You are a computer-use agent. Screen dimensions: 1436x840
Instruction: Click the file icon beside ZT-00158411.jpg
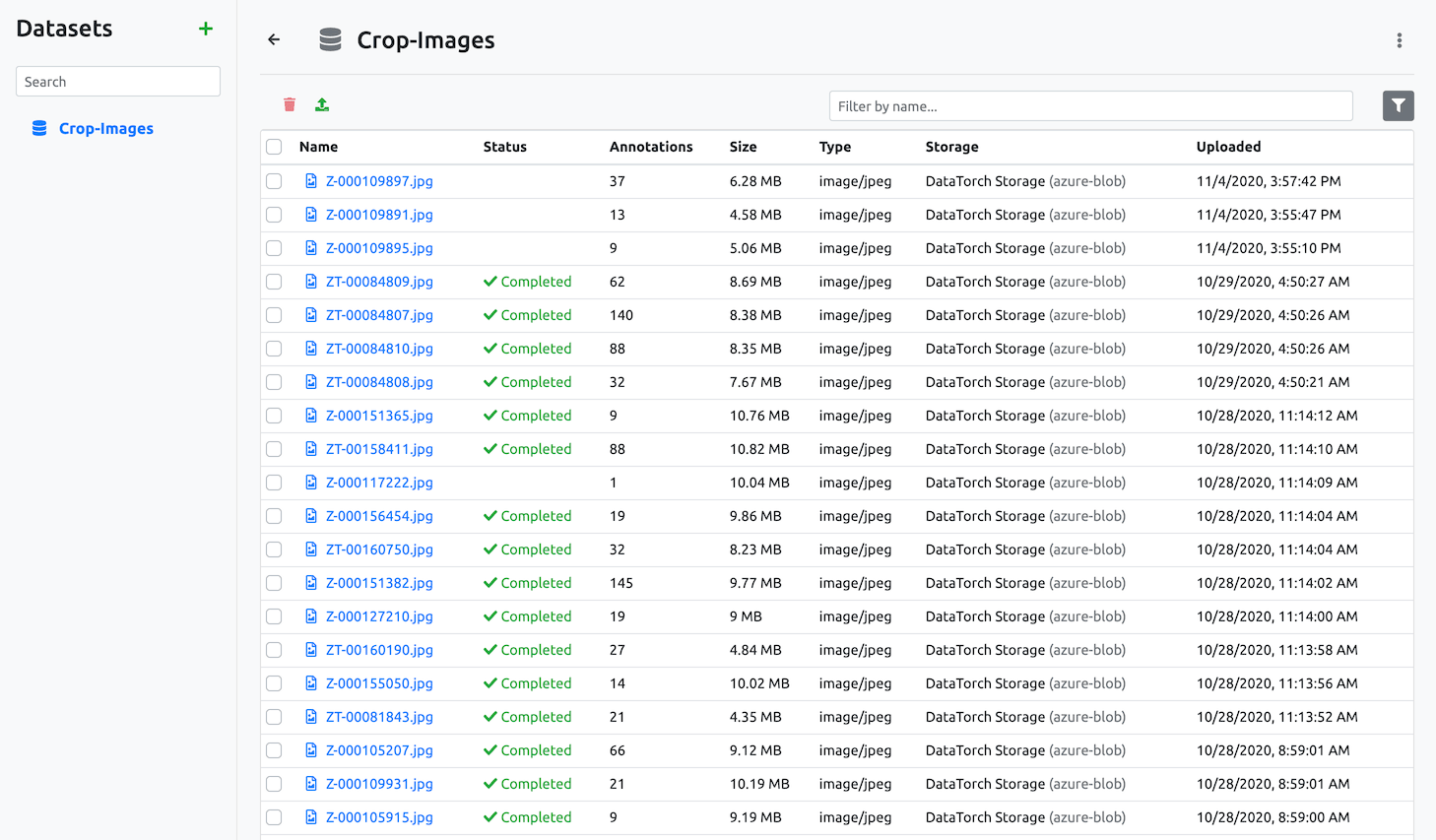pyautogui.click(x=310, y=449)
